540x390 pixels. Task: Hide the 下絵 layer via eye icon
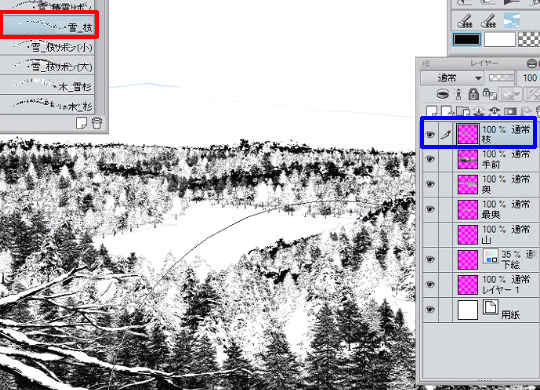pyautogui.click(x=430, y=259)
